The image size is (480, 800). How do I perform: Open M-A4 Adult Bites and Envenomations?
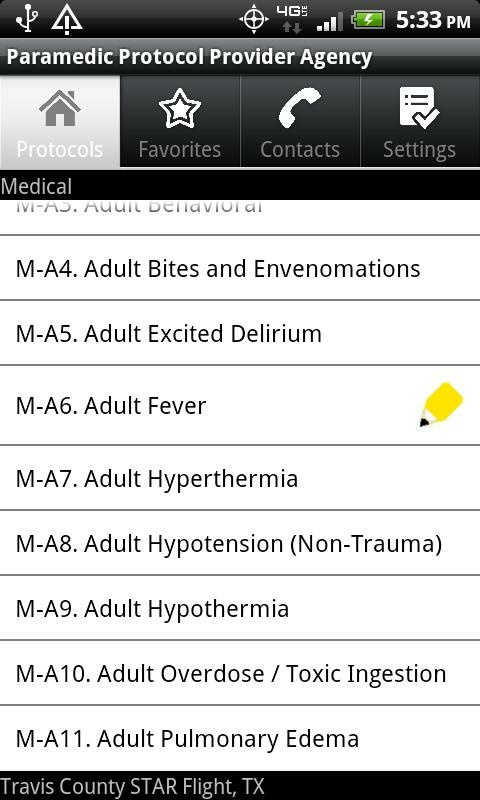[x=240, y=268]
